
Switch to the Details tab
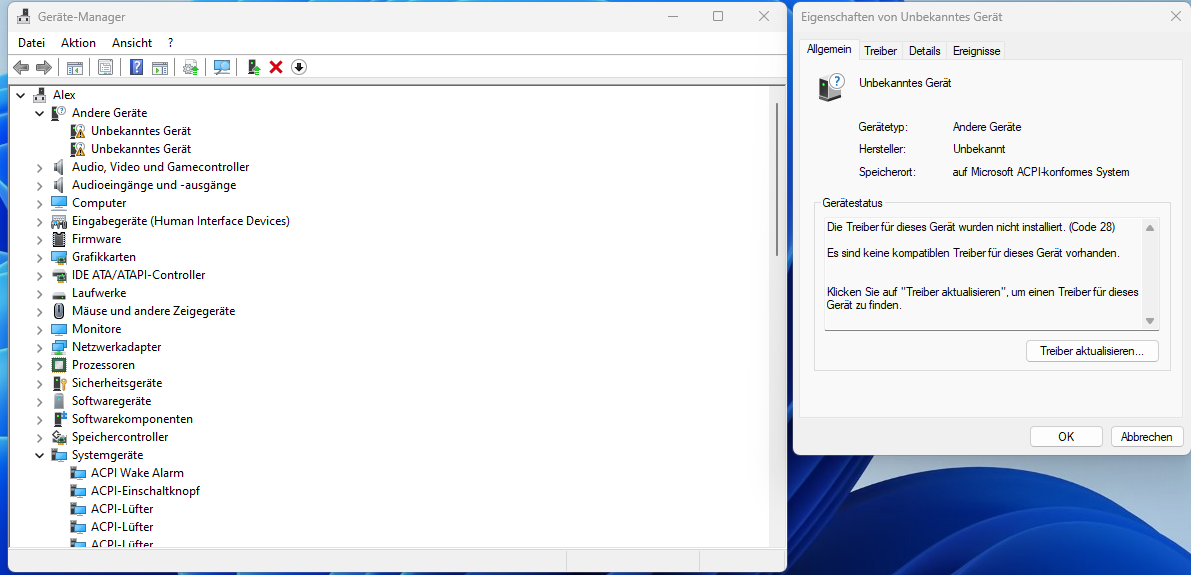(924, 51)
